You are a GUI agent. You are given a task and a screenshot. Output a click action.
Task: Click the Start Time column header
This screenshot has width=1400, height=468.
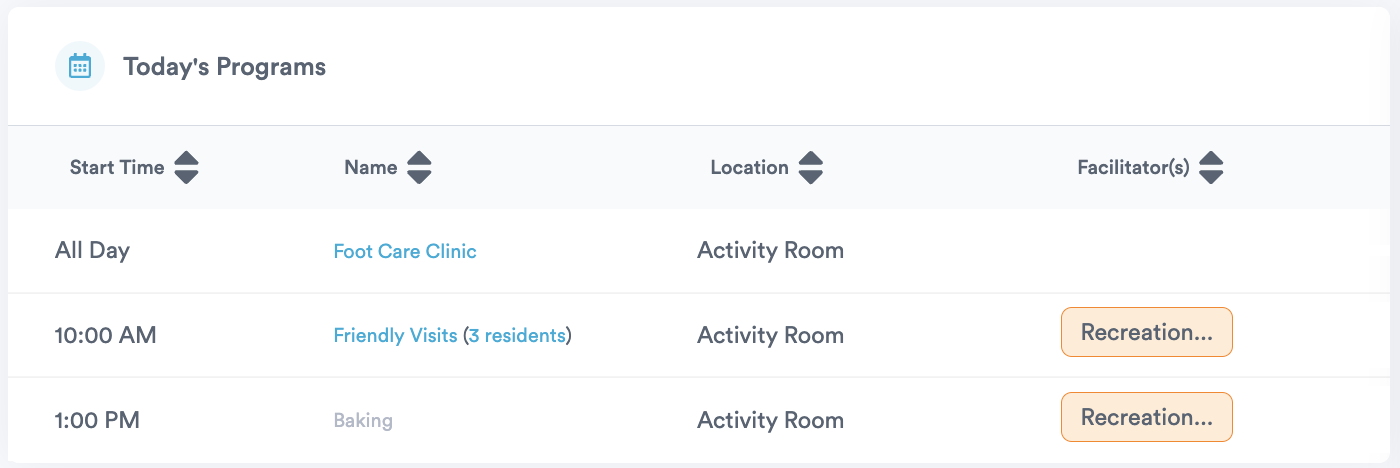pos(117,168)
